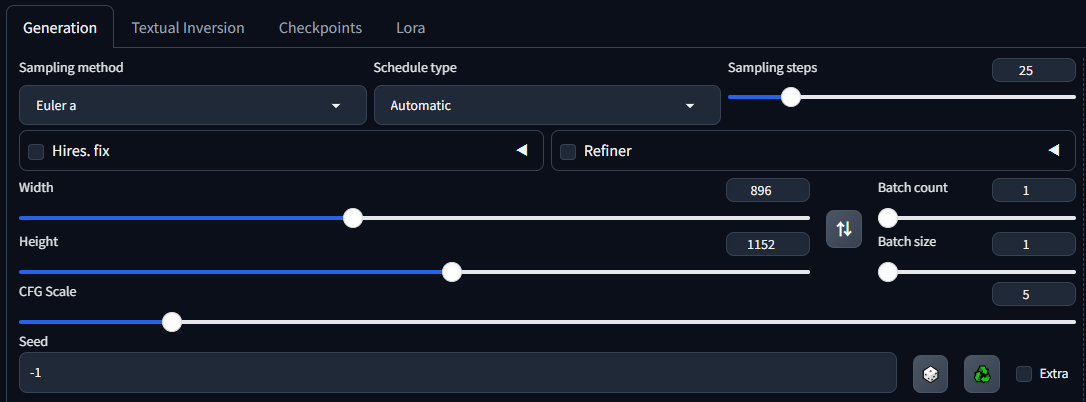Click the CFG Scale slider handle
1086x402 pixels.
[172, 322]
